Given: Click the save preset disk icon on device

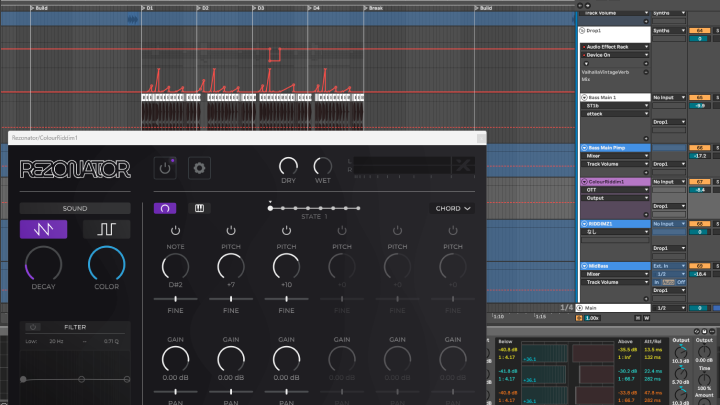Looking at the screenshot, I should (x=704, y=331).
